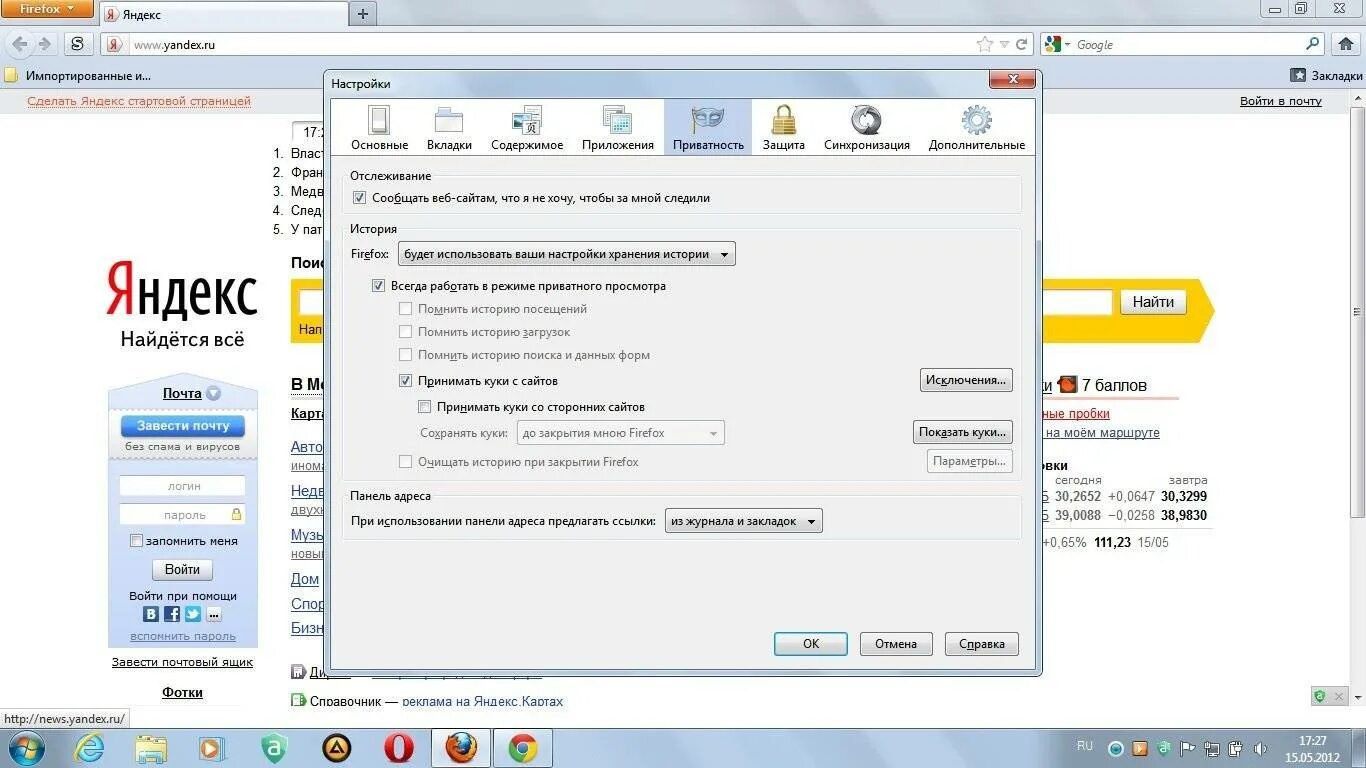Viewport: 1366px width, 768px height.
Task: Toggle 'Помнить историю посещений' checkbox
Action: (405, 309)
